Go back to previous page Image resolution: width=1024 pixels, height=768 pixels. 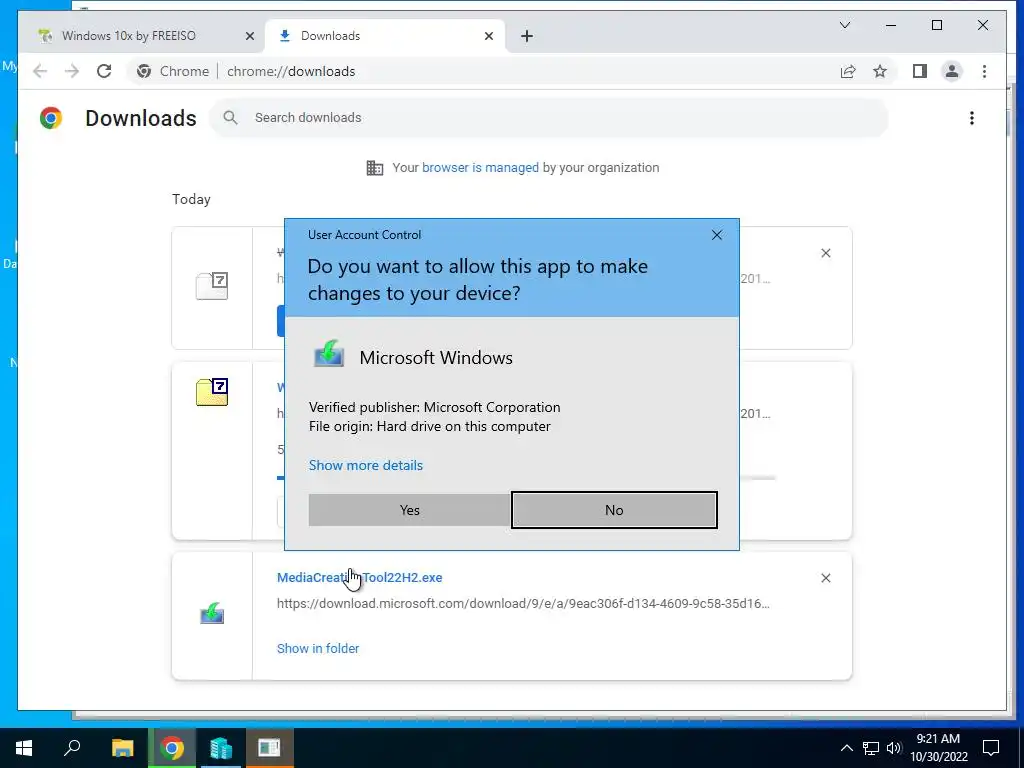(x=40, y=71)
